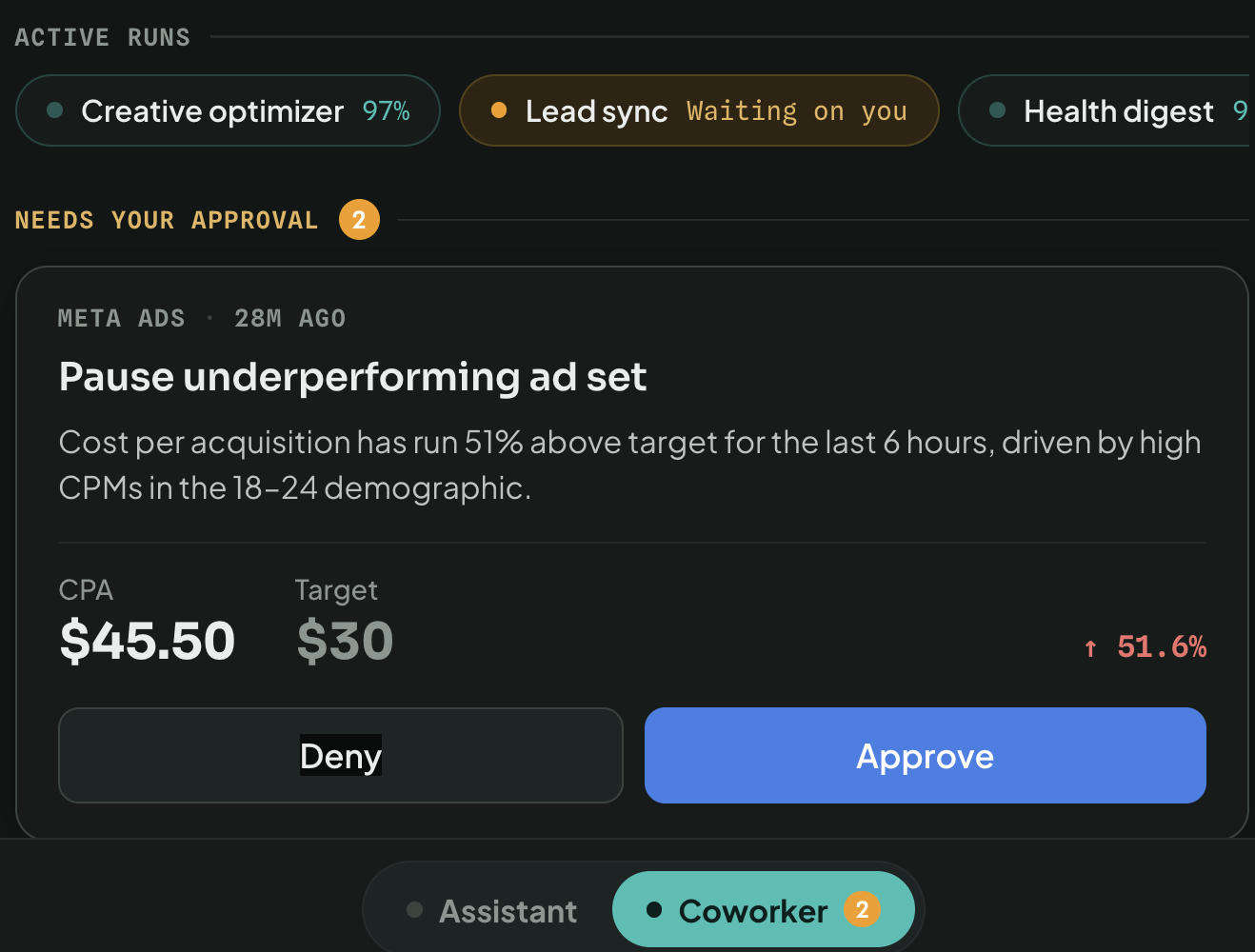Click the 51.6% increase value
Screen dimensions: 1255x952
[x=1162, y=647]
